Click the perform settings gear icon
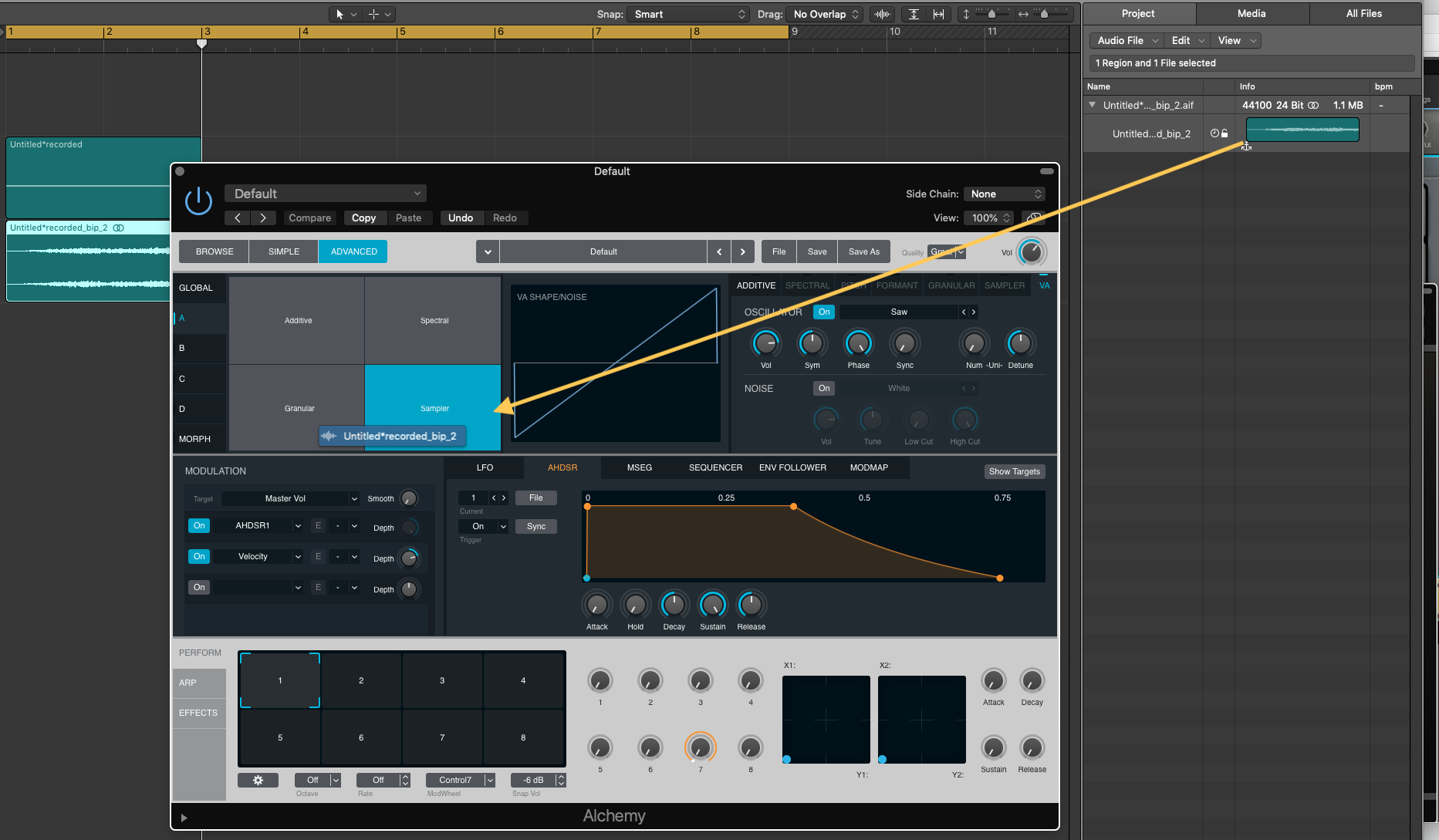Image resolution: width=1439 pixels, height=840 pixels. pyautogui.click(x=258, y=781)
